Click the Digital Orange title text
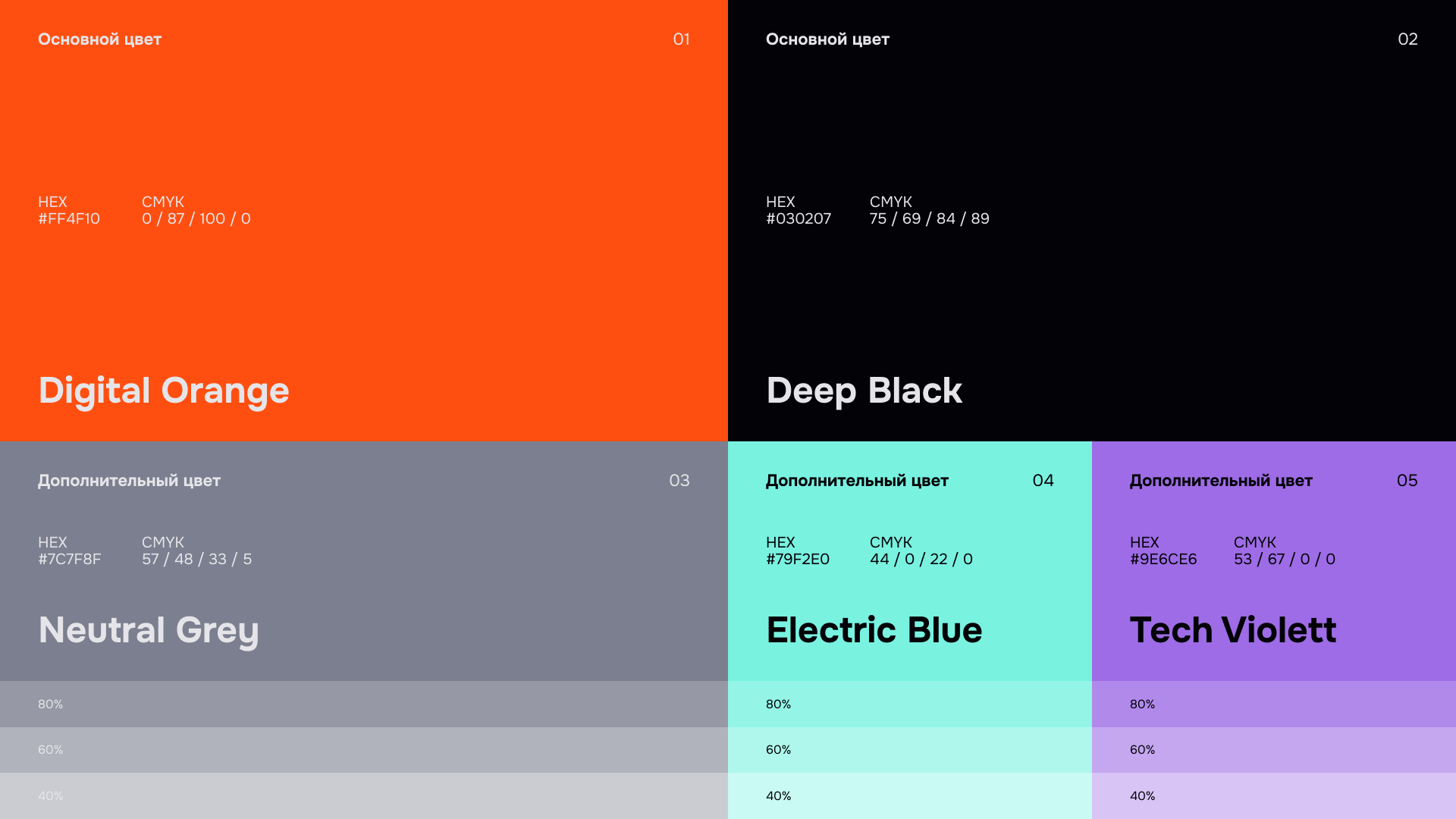 click(x=164, y=391)
